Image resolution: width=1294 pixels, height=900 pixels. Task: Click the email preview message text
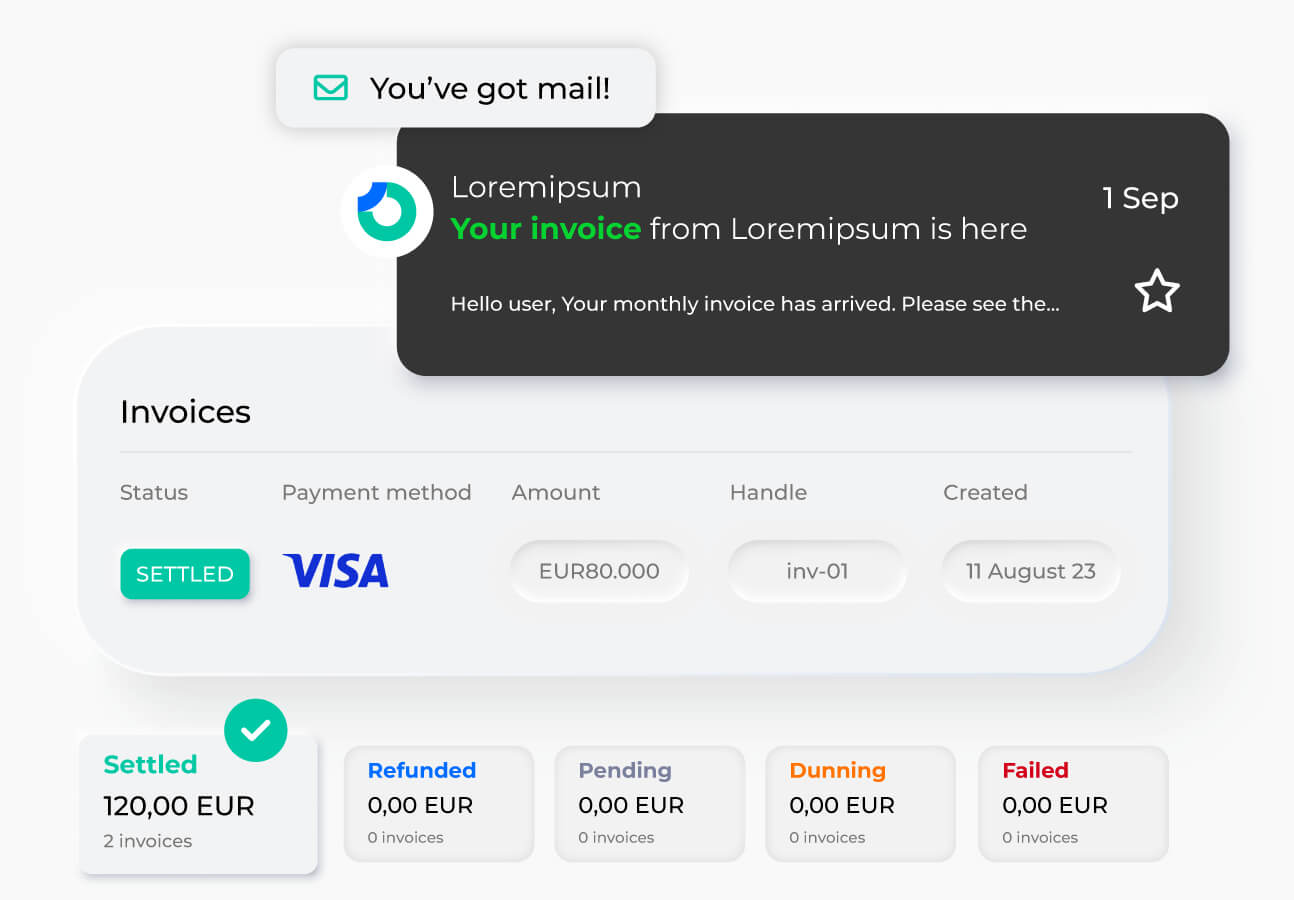coord(755,304)
